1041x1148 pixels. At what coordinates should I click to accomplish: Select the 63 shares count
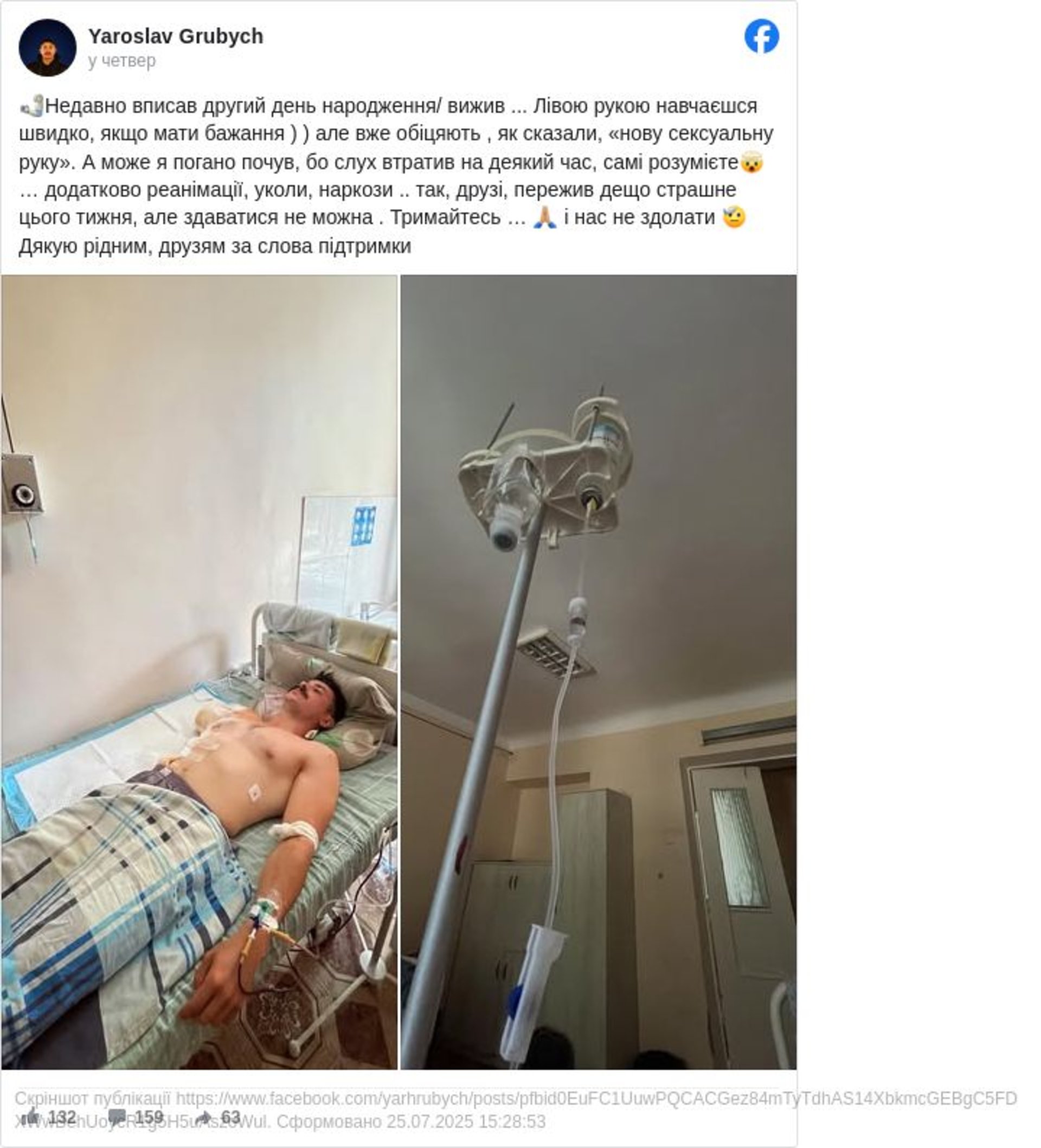pos(230,1117)
